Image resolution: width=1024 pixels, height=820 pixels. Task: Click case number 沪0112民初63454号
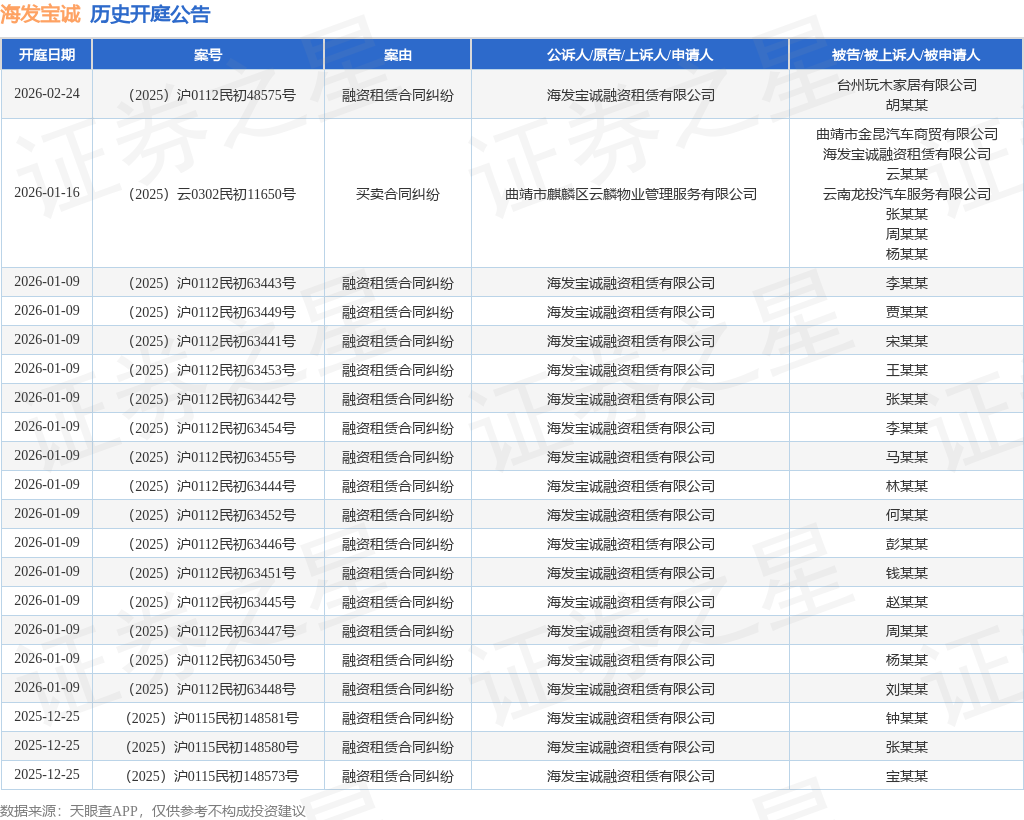(x=212, y=428)
